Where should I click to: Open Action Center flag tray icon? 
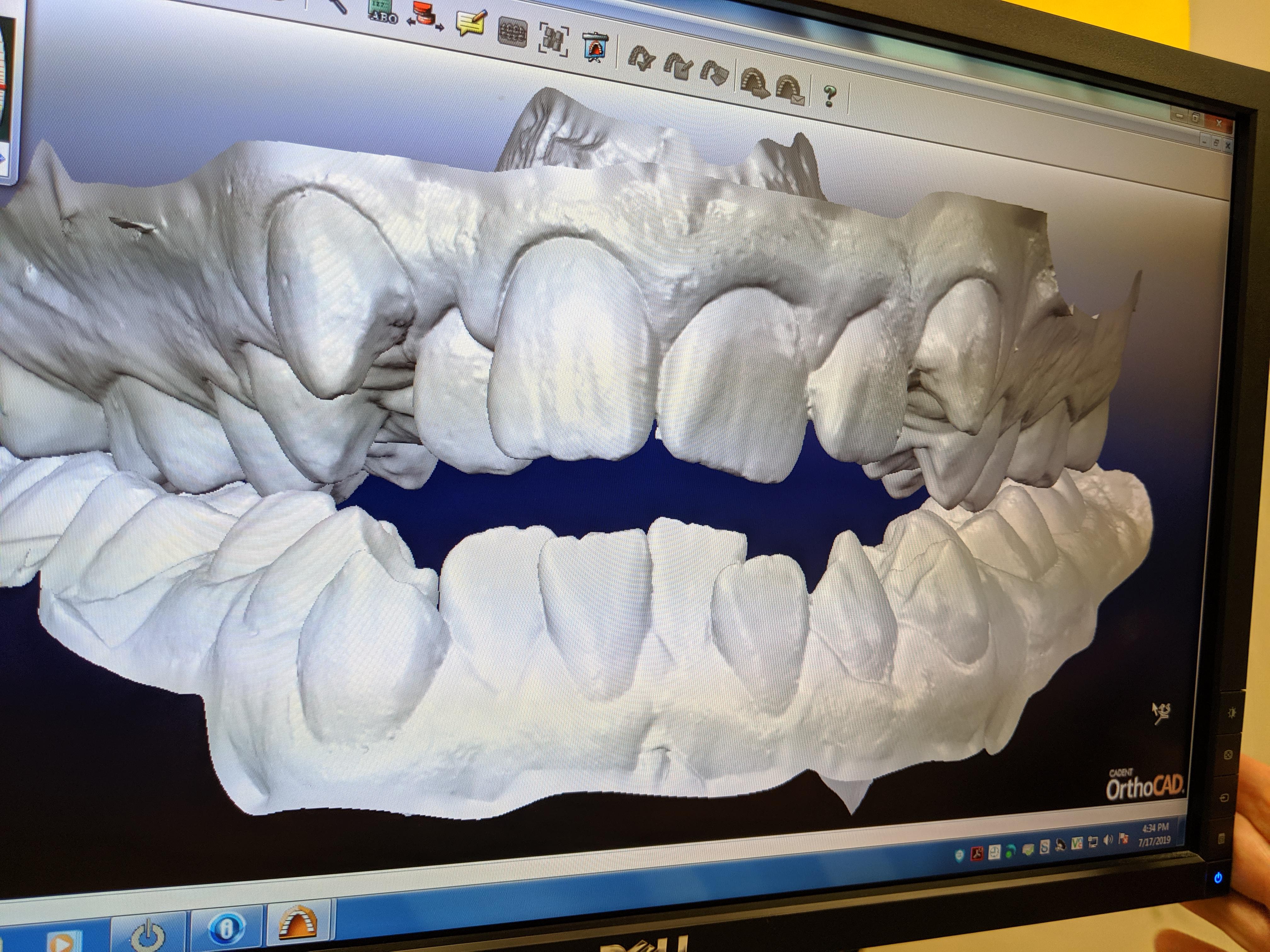tap(1123, 839)
